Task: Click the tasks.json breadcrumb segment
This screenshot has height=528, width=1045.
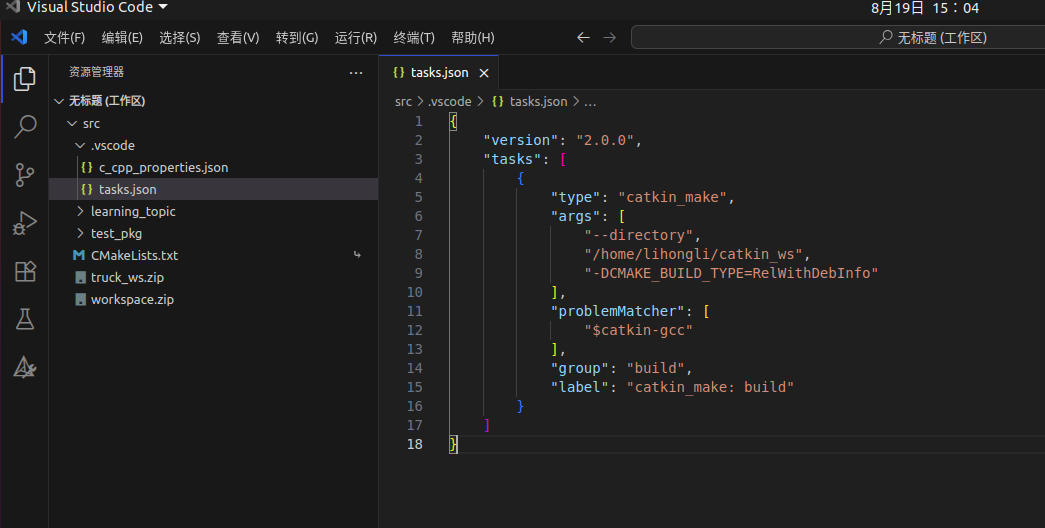Action: (x=538, y=101)
